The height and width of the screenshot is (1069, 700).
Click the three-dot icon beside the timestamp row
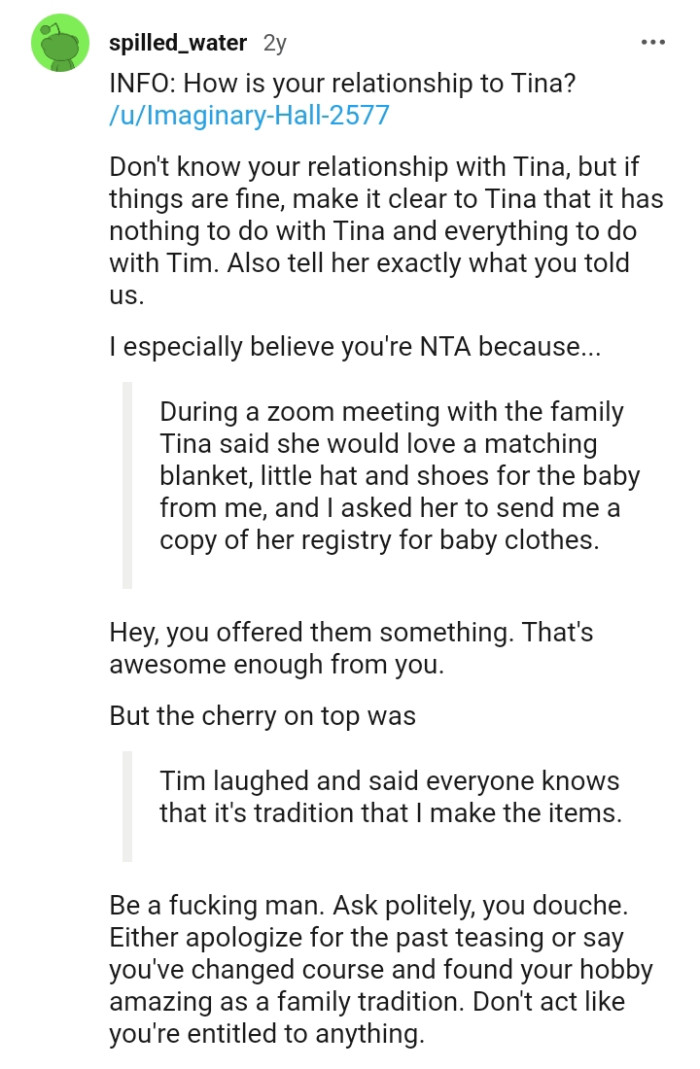click(652, 40)
